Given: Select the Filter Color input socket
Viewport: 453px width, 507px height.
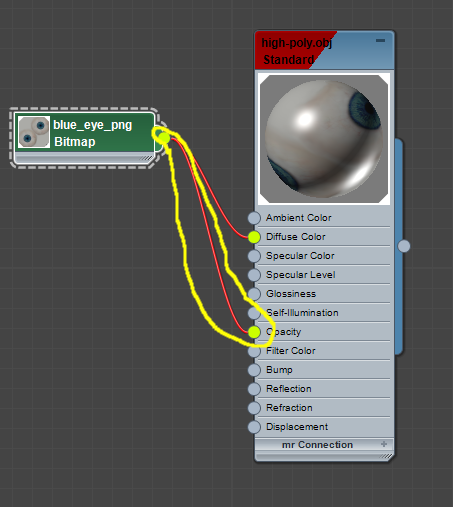Looking at the screenshot, I should [x=254, y=351].
